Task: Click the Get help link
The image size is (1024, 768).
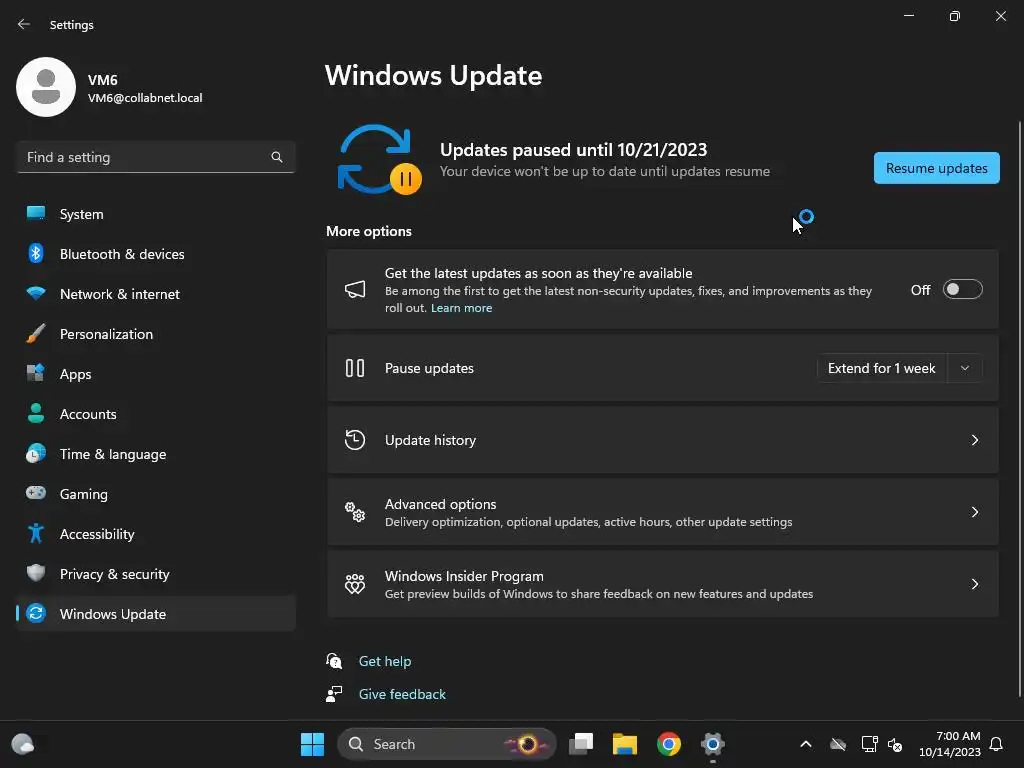Action: click(385, 661)
